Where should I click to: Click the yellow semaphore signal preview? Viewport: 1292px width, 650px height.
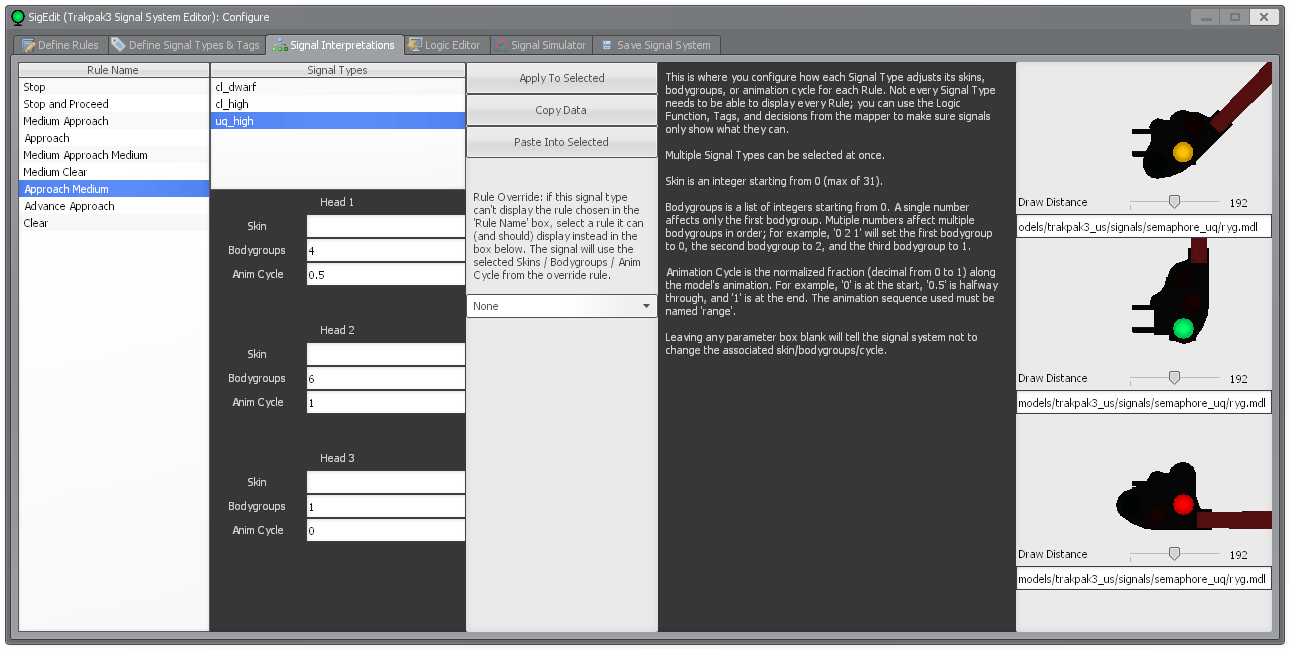1144,127
